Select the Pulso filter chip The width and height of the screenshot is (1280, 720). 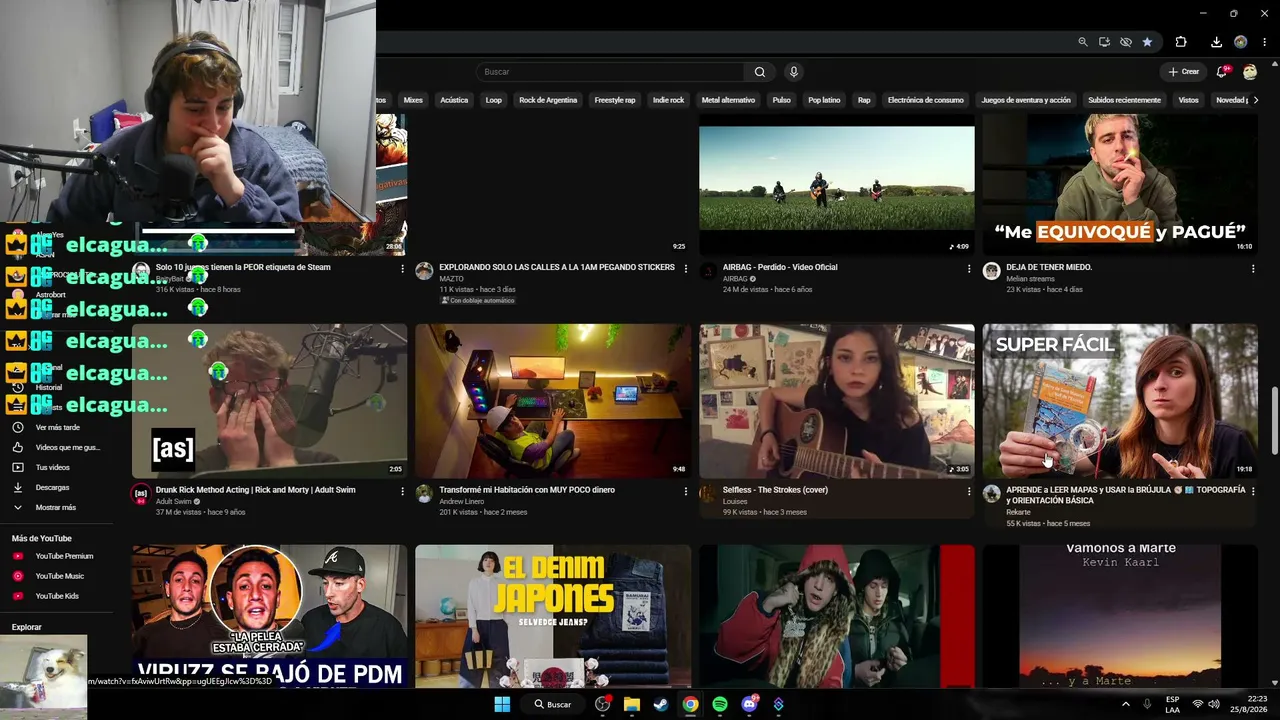(782, 100)
